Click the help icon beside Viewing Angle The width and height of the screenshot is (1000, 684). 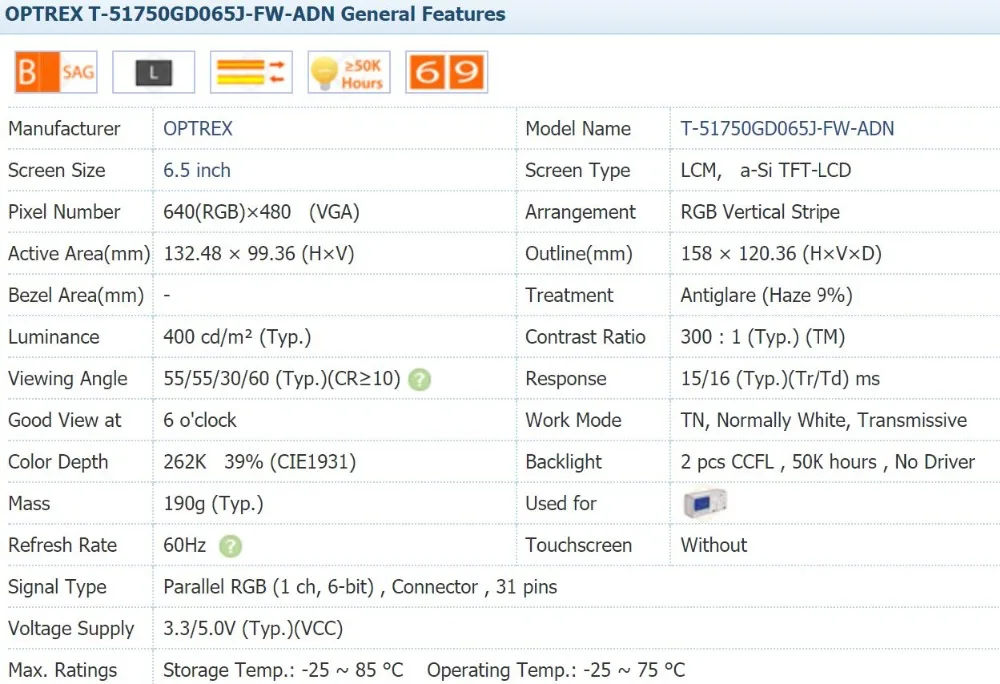420,379
